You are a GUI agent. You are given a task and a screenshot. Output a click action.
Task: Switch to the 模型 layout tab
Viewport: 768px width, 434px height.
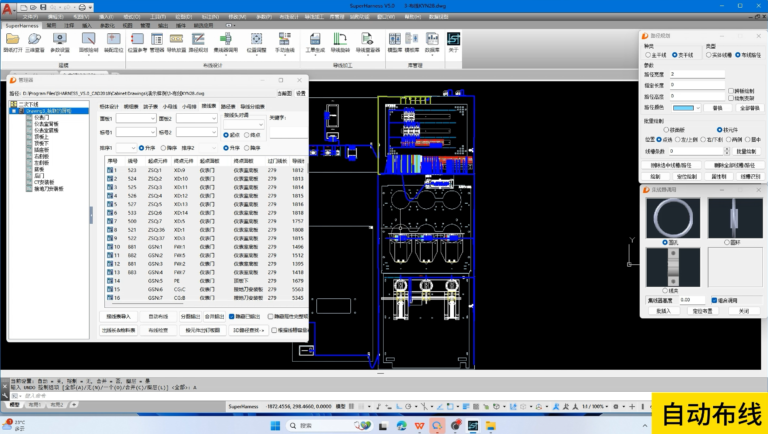pyautogui.click(x=15, y=405)
